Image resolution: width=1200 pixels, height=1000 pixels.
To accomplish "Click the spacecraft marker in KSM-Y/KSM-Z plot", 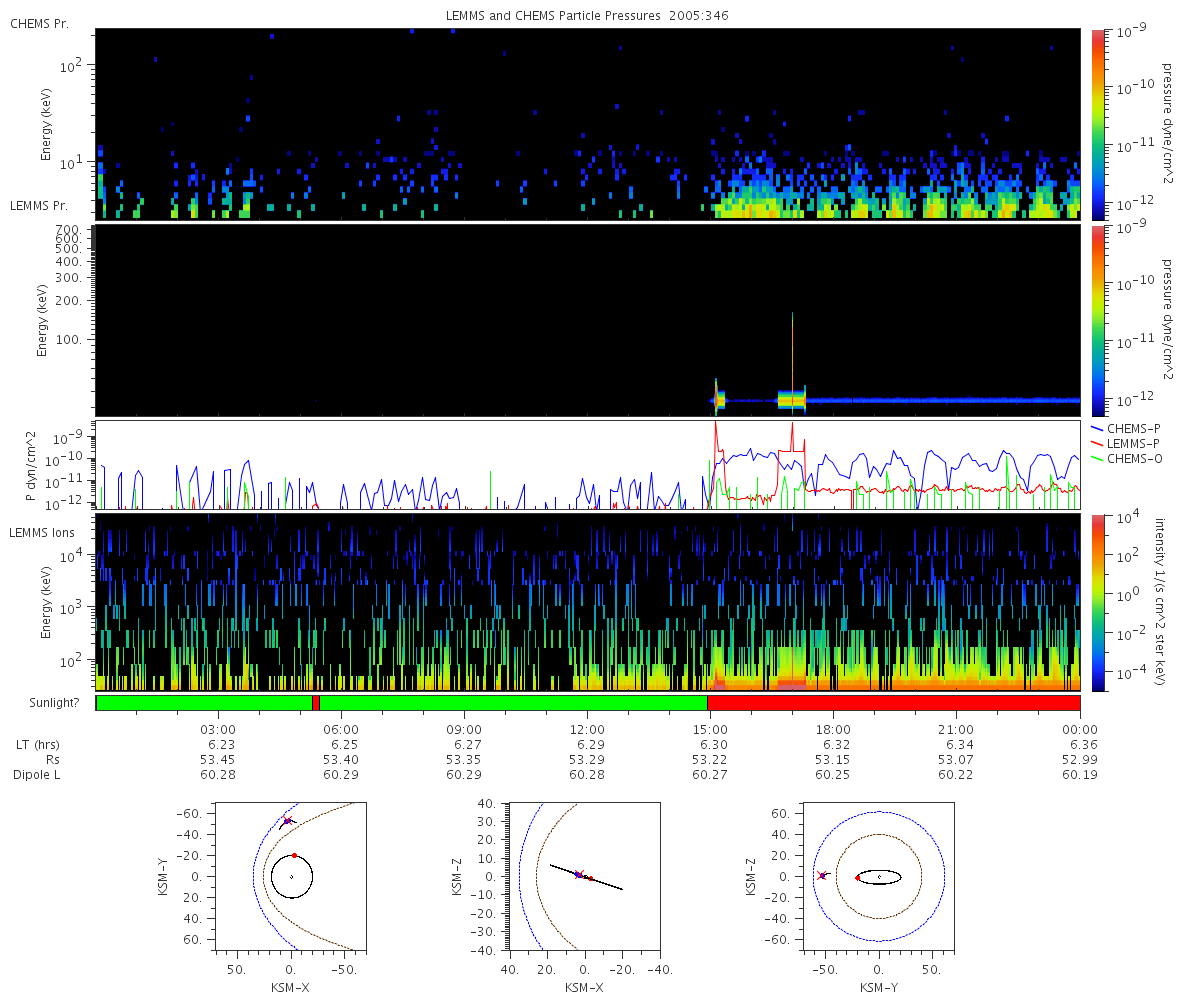I will (822, 875).
